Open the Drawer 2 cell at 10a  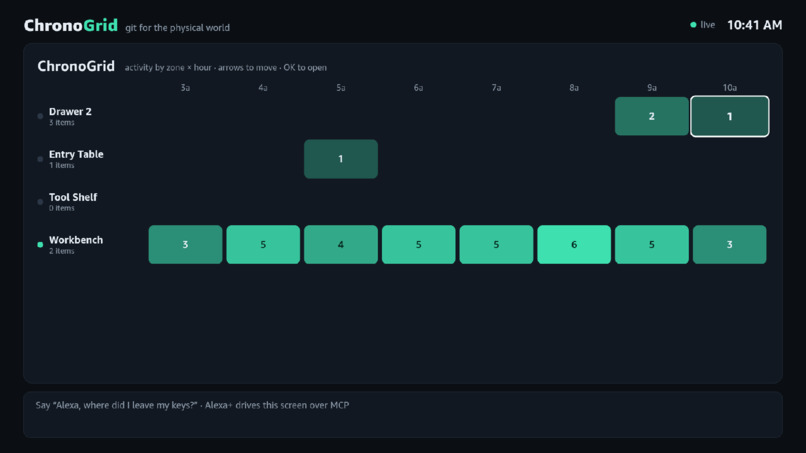[729, 116]
